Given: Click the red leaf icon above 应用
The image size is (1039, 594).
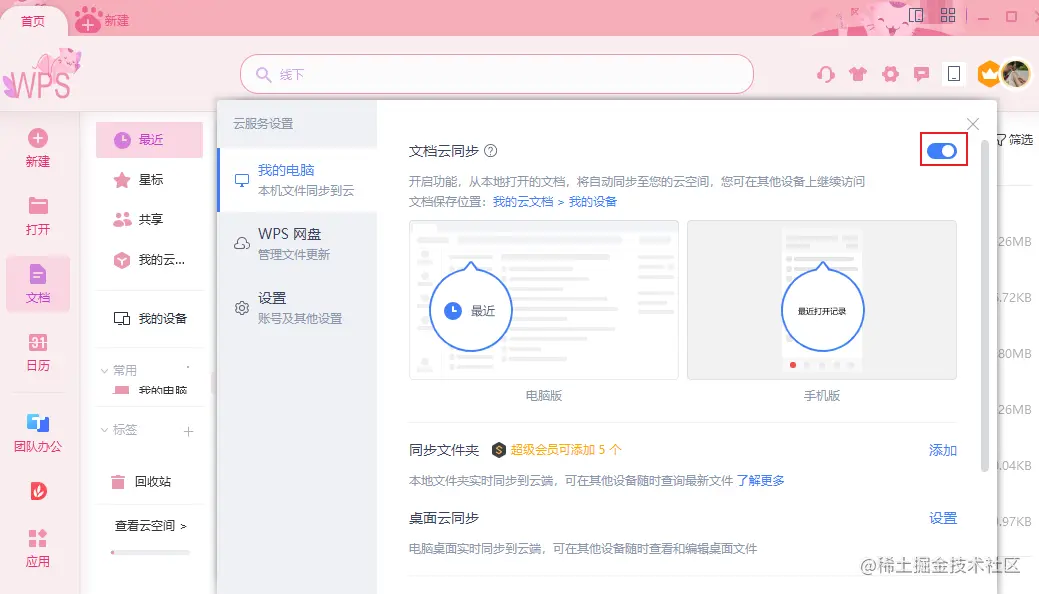Looking at the screenshot, I should click(38, 491).
